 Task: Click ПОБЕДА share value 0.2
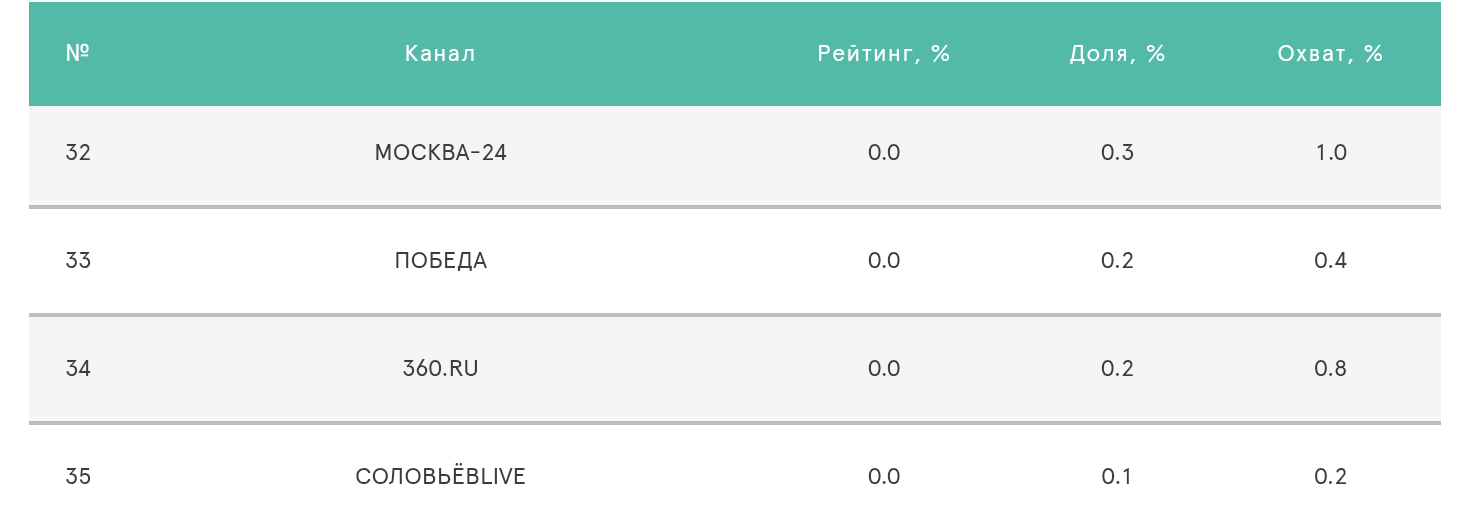(1117, 261)
